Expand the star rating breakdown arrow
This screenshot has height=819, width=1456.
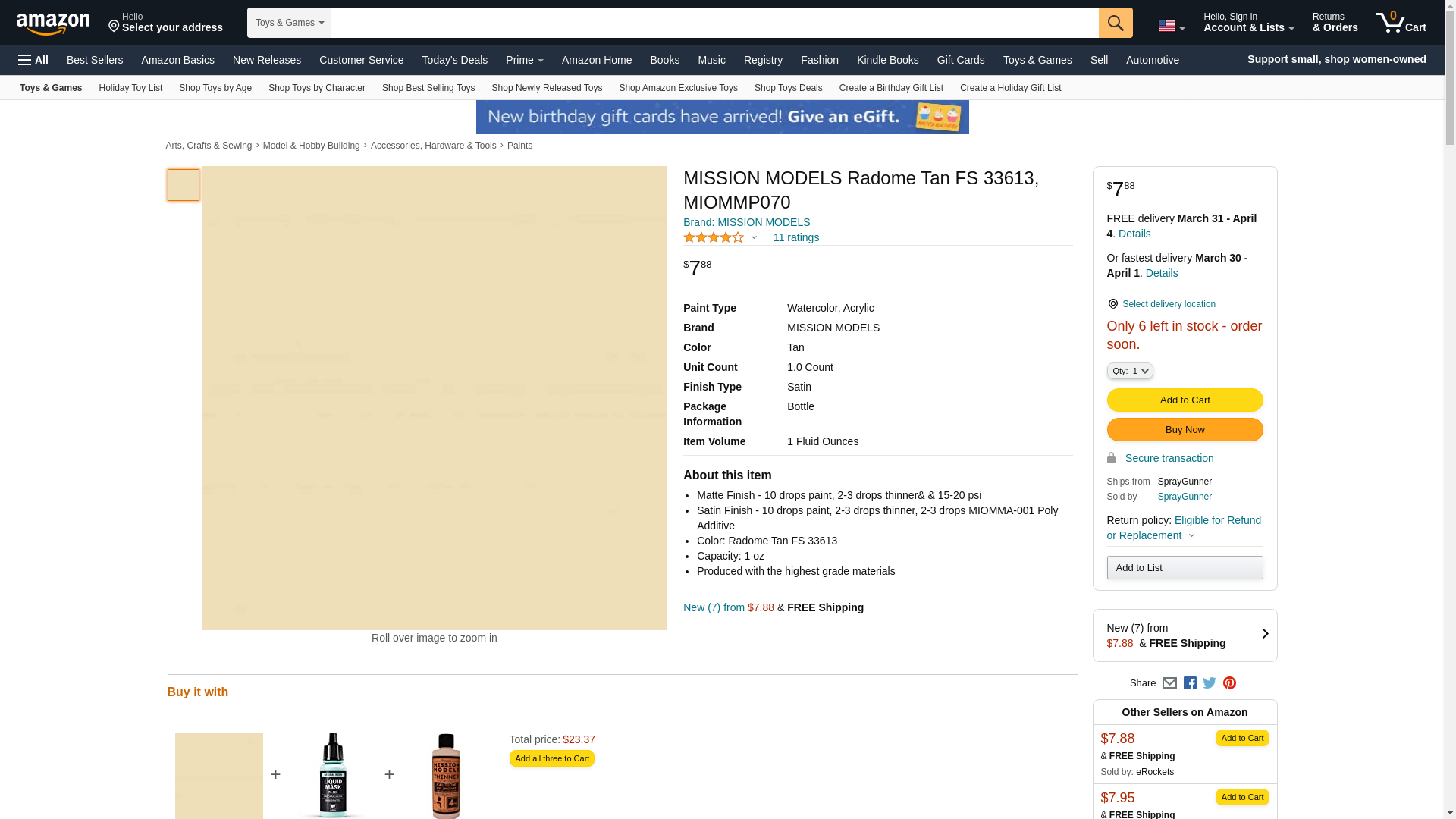754,238
